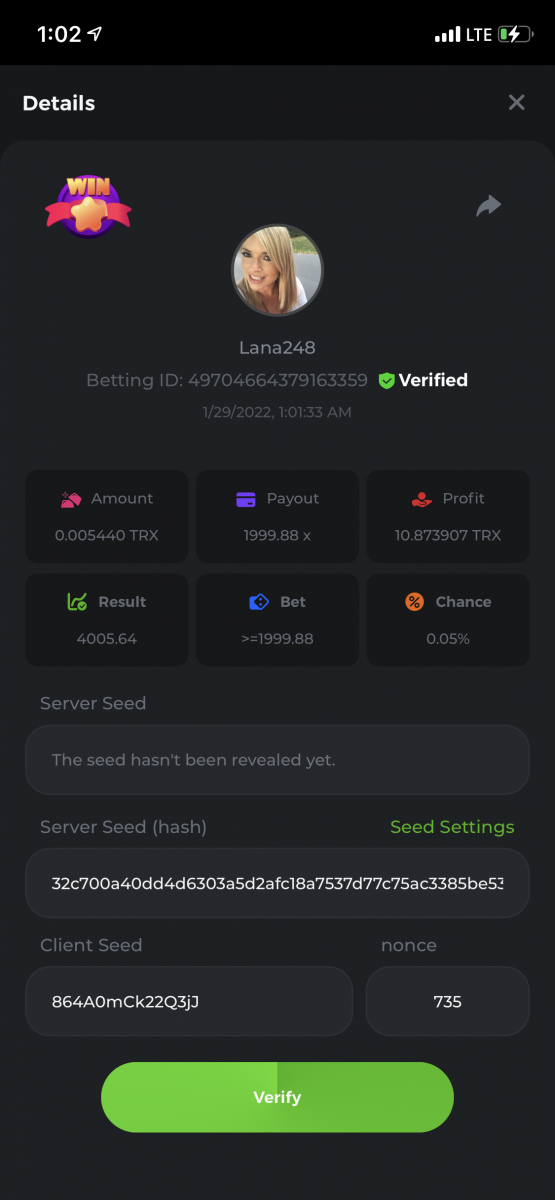This screenshot has height=1200, width=555.
Task: Tap the orange Chance percent icon
Action: (x=414, y=602)
